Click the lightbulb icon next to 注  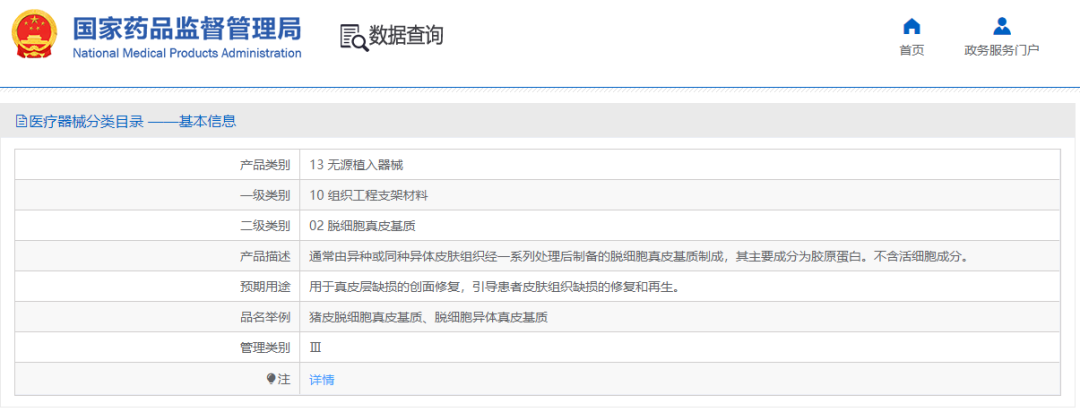point(271,378)
